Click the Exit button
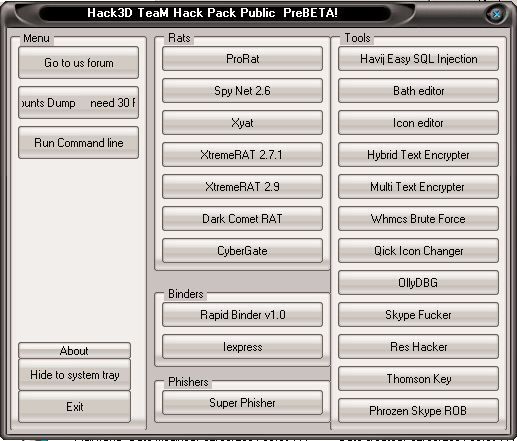This screenshot has width=517, height=441. pyautogui.click(x=74, y=407)
